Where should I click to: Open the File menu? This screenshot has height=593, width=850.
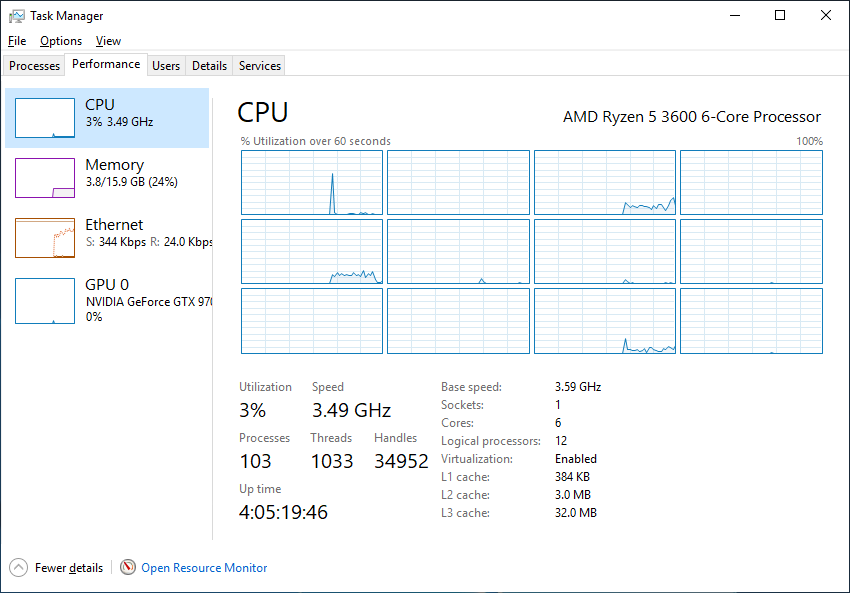click(x=17, y=41)
